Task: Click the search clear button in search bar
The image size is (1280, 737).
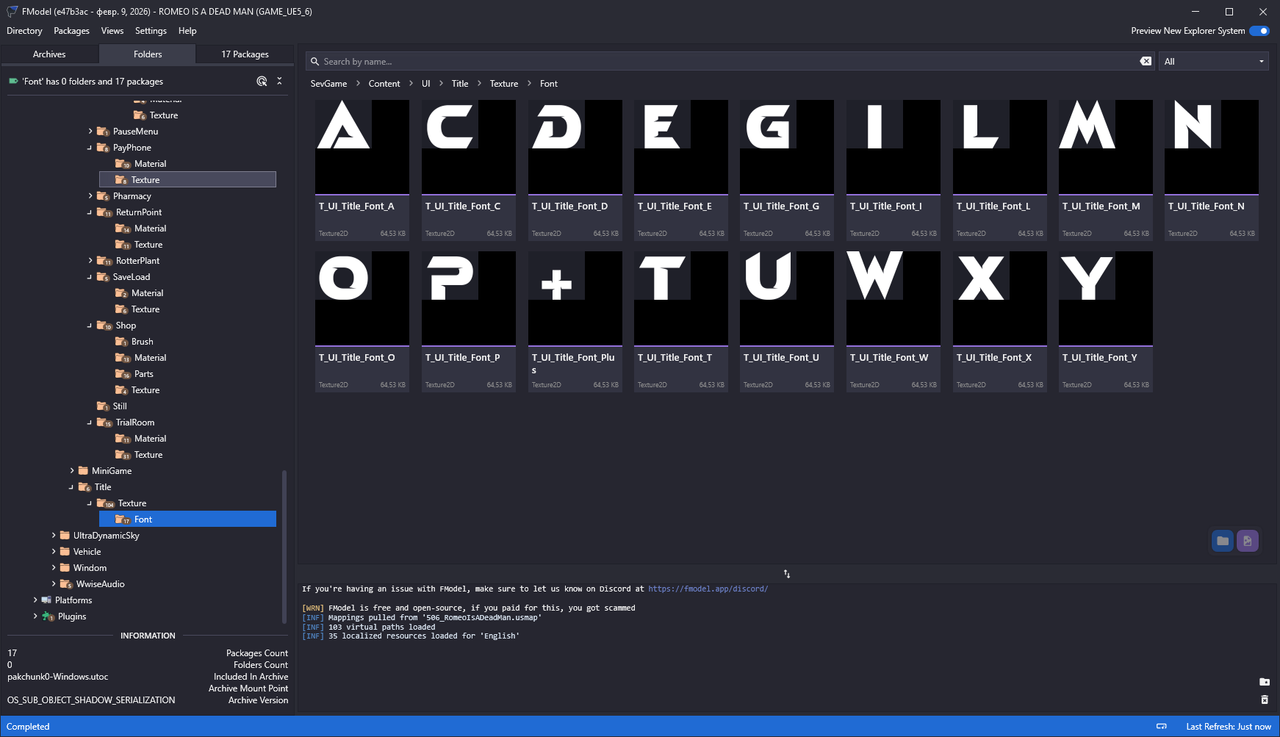Action: (x=1146, y=61)
